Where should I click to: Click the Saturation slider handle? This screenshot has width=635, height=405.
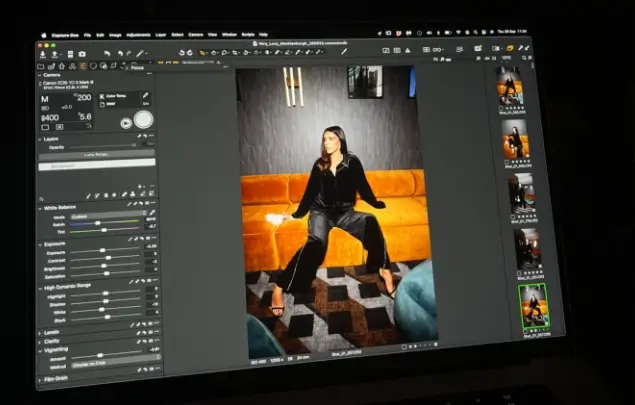[106, 273]
